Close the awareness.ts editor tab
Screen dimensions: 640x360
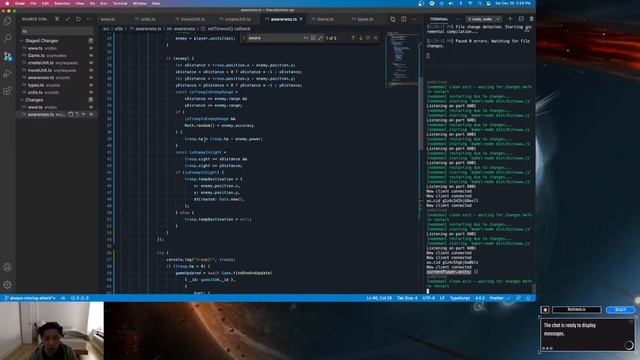[x=301, y=19]
